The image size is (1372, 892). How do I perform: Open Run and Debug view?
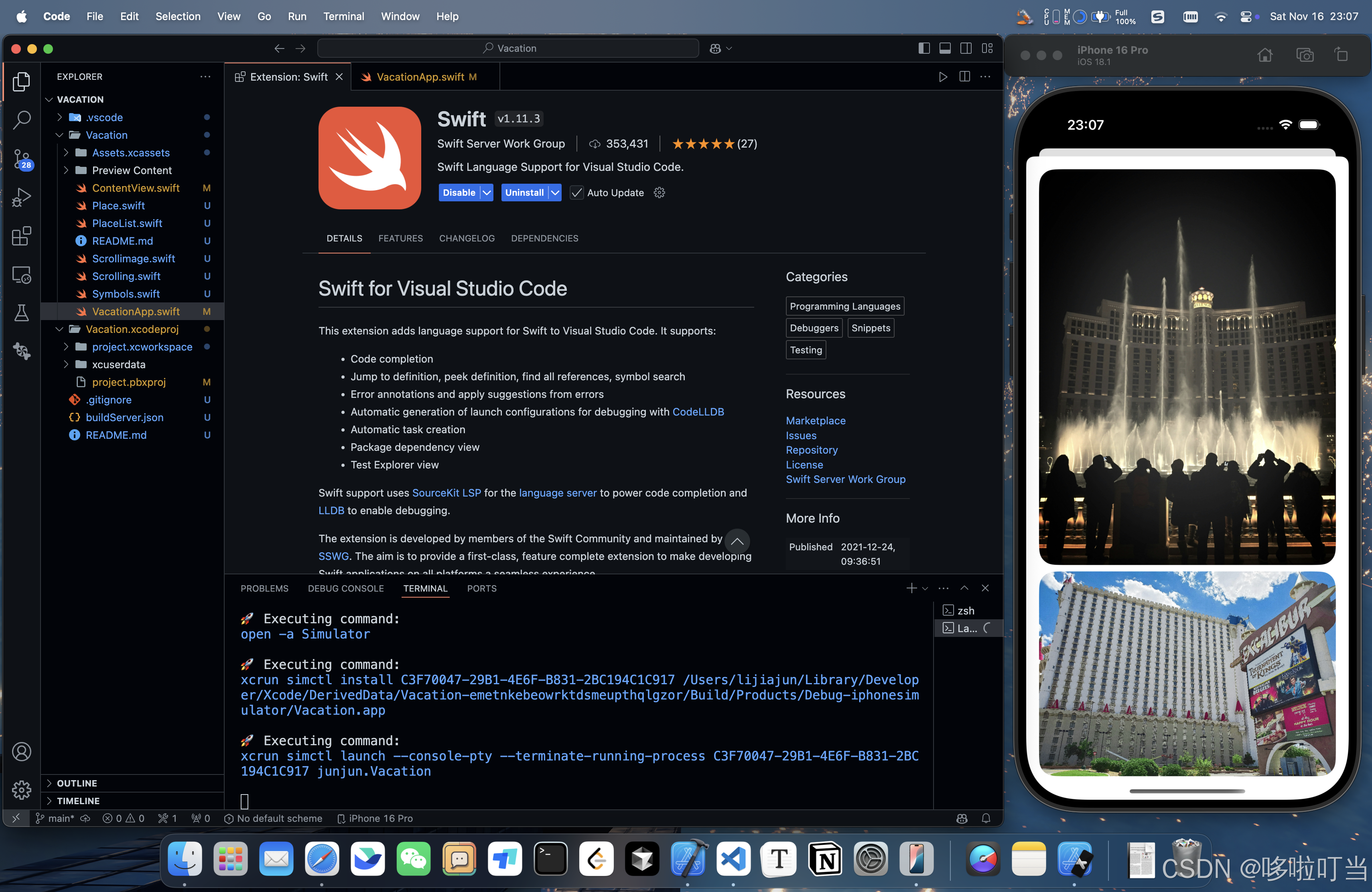[21, 198]
